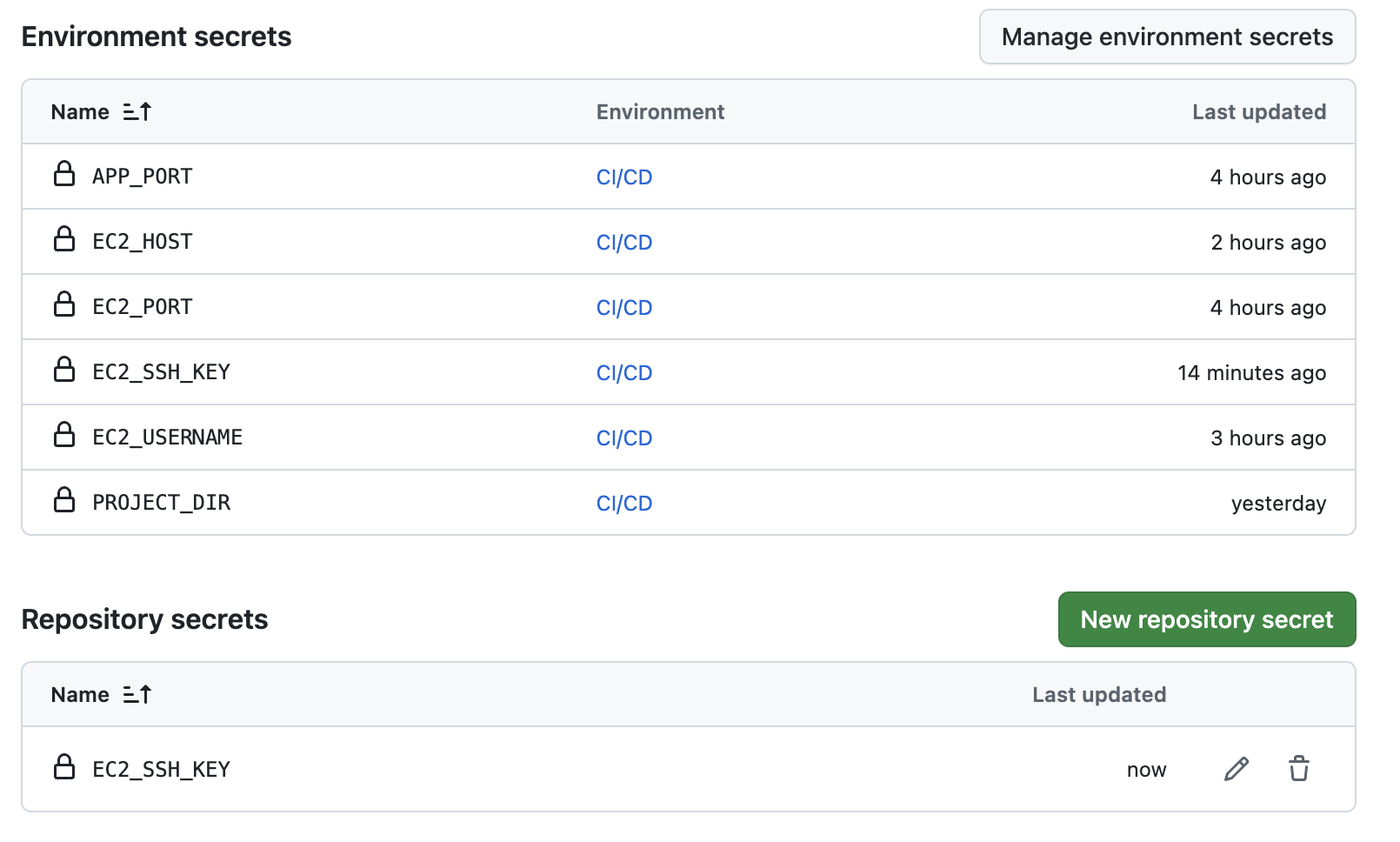Click the lock icon beside PROJECT_DIR
The height and width of the screenshot is (842, 1400).
click(64, 500)
